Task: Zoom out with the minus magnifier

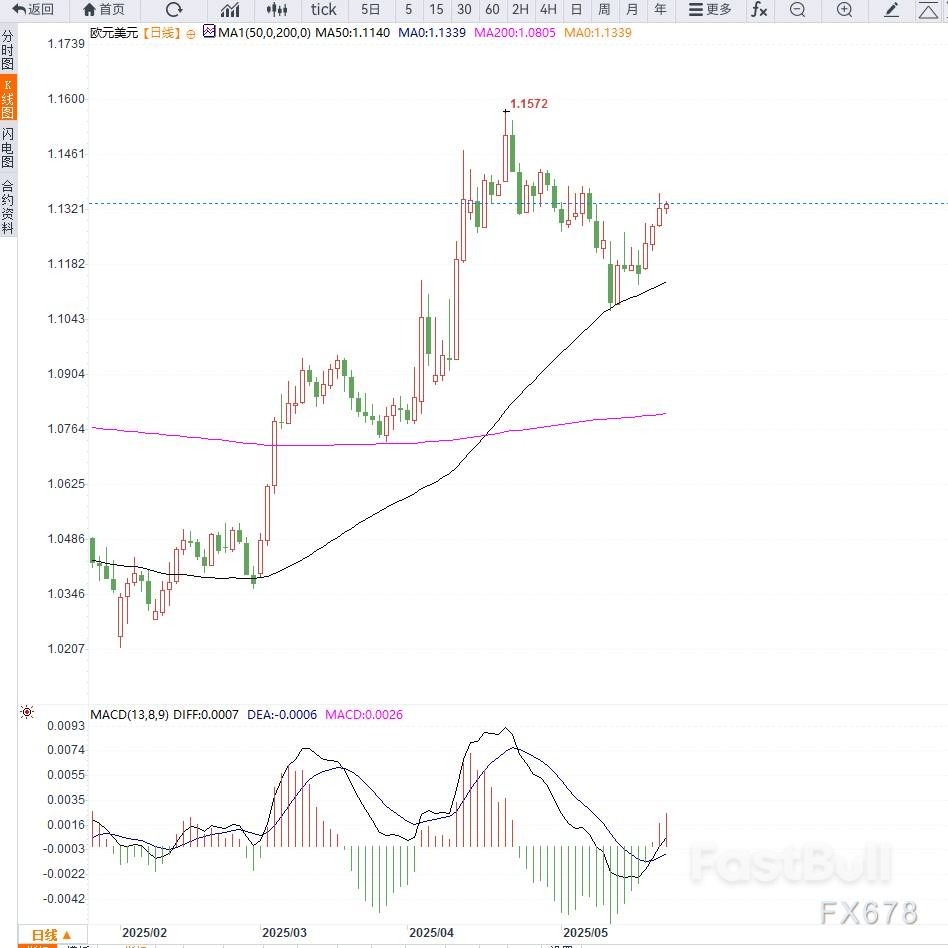Action: 797,10
